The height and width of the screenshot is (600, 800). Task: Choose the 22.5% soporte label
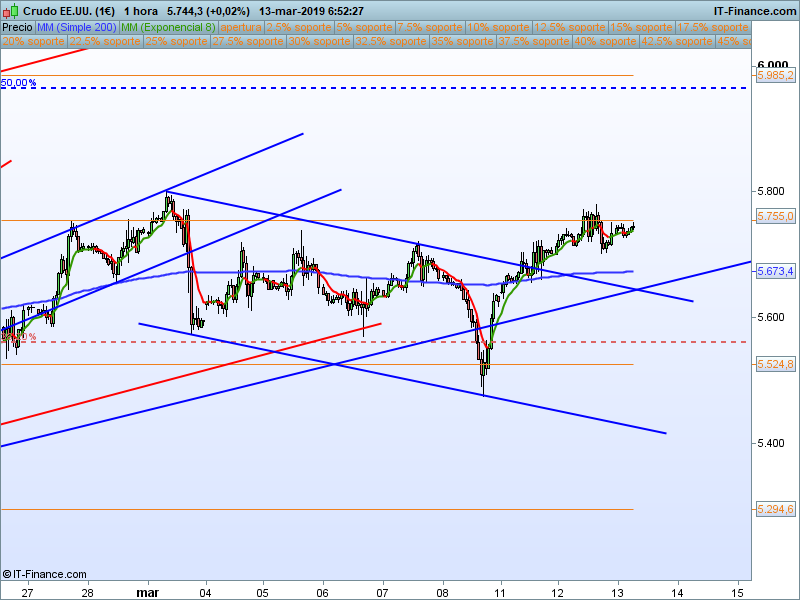point(105,41)
